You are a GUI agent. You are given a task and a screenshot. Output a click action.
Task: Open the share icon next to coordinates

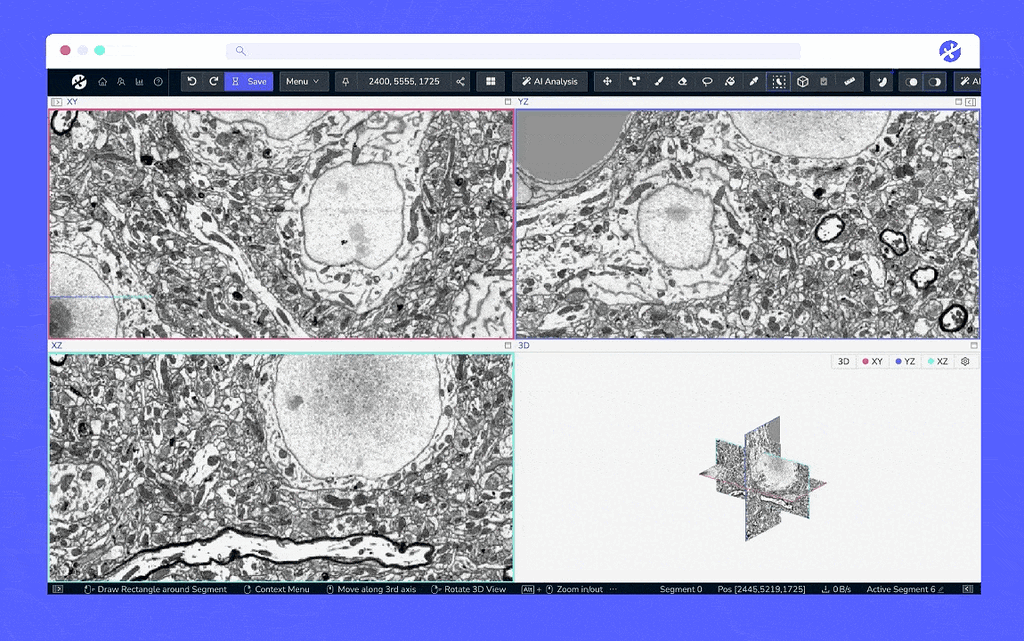460,82
